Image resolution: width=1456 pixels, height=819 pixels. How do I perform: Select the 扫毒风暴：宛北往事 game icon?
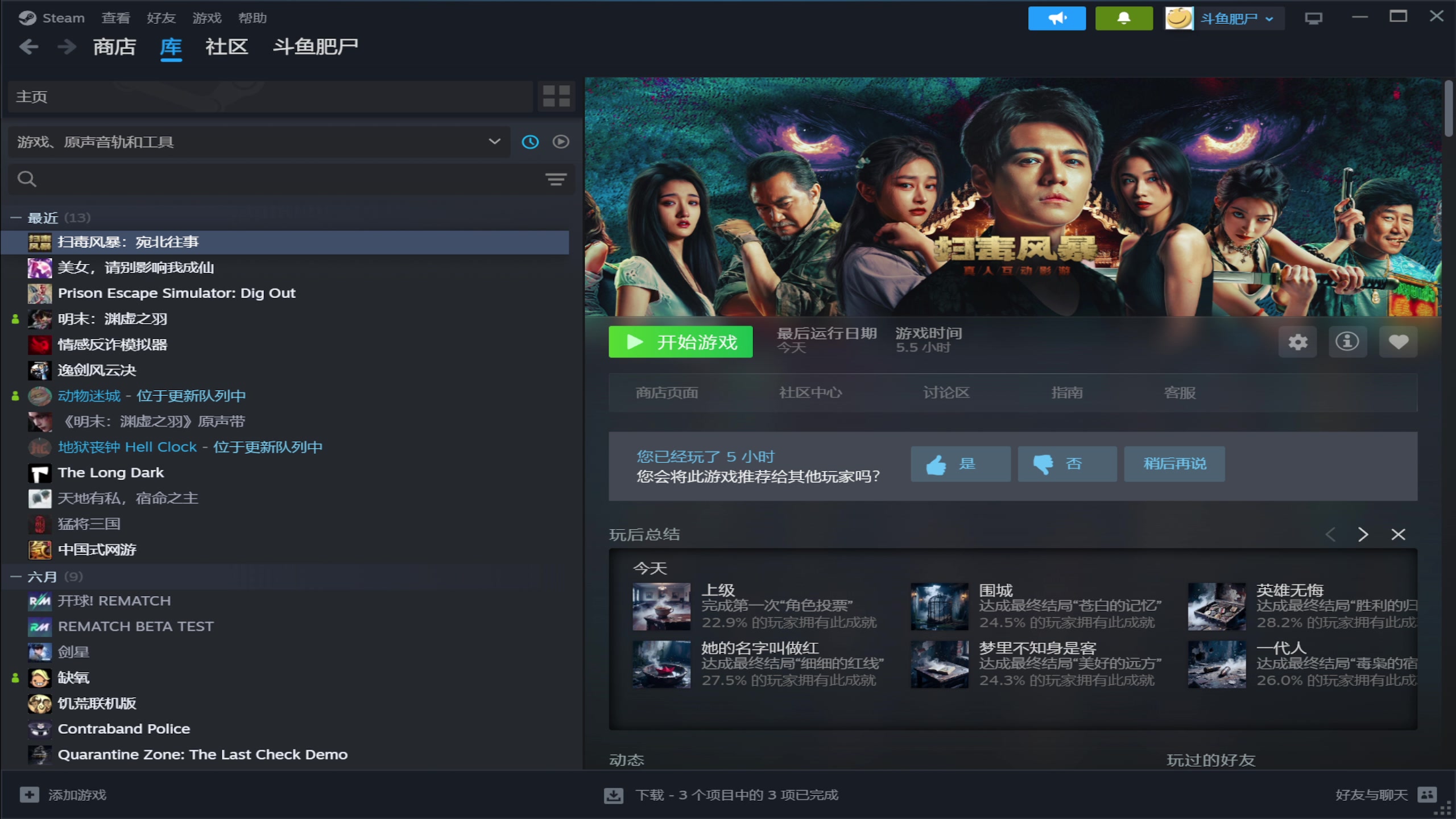coord(40,242)
